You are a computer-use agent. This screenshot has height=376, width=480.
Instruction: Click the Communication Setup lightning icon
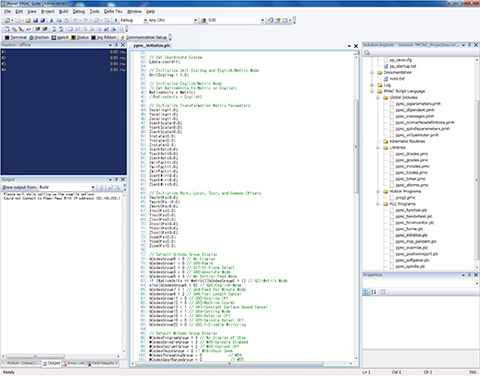(x=122, y=37)
